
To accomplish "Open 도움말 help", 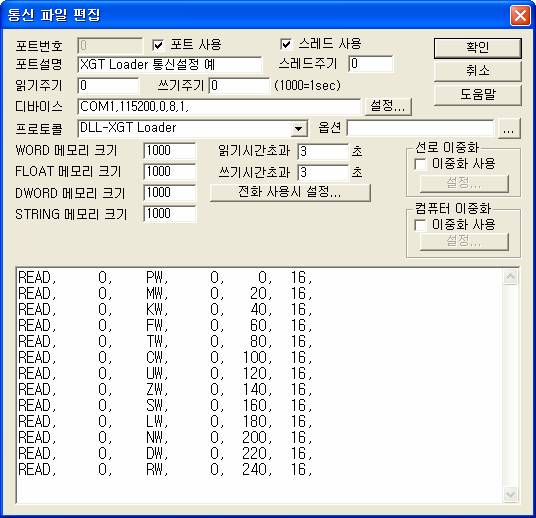I will [x=478, y=94].
